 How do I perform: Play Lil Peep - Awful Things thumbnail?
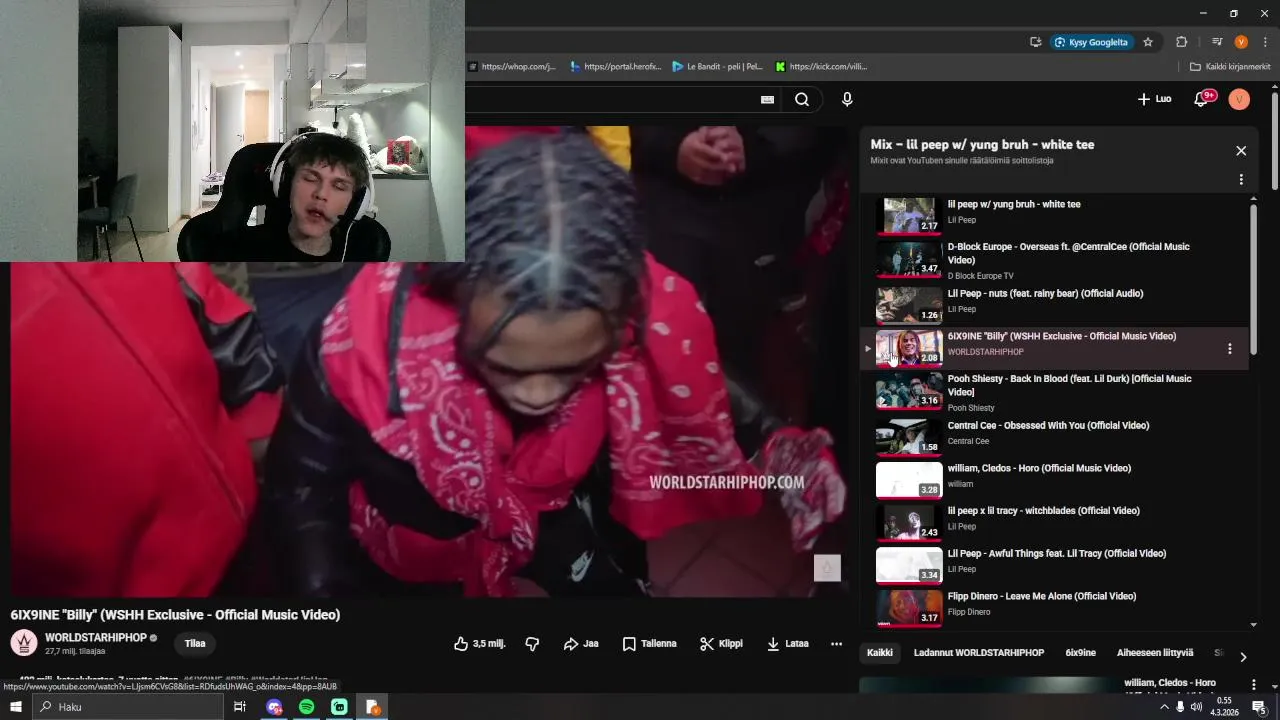click(909, 565)
